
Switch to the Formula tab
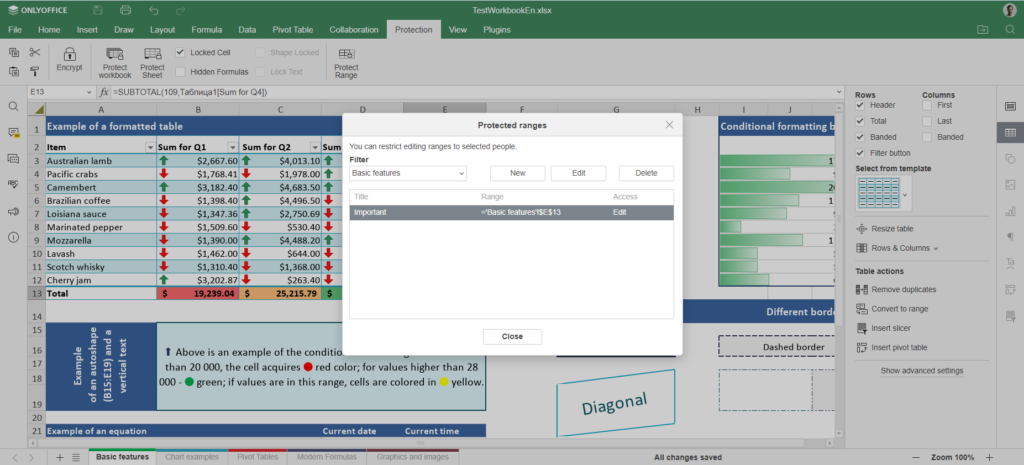(206, 29)
